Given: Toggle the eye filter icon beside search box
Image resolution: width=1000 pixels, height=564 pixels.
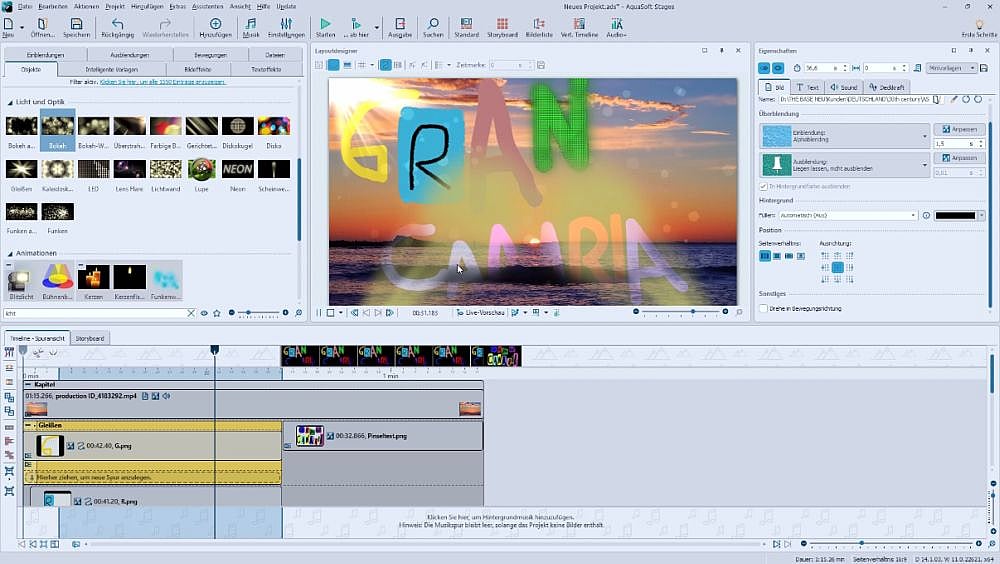Looking at the screenshot, I should tap(204, 313).
